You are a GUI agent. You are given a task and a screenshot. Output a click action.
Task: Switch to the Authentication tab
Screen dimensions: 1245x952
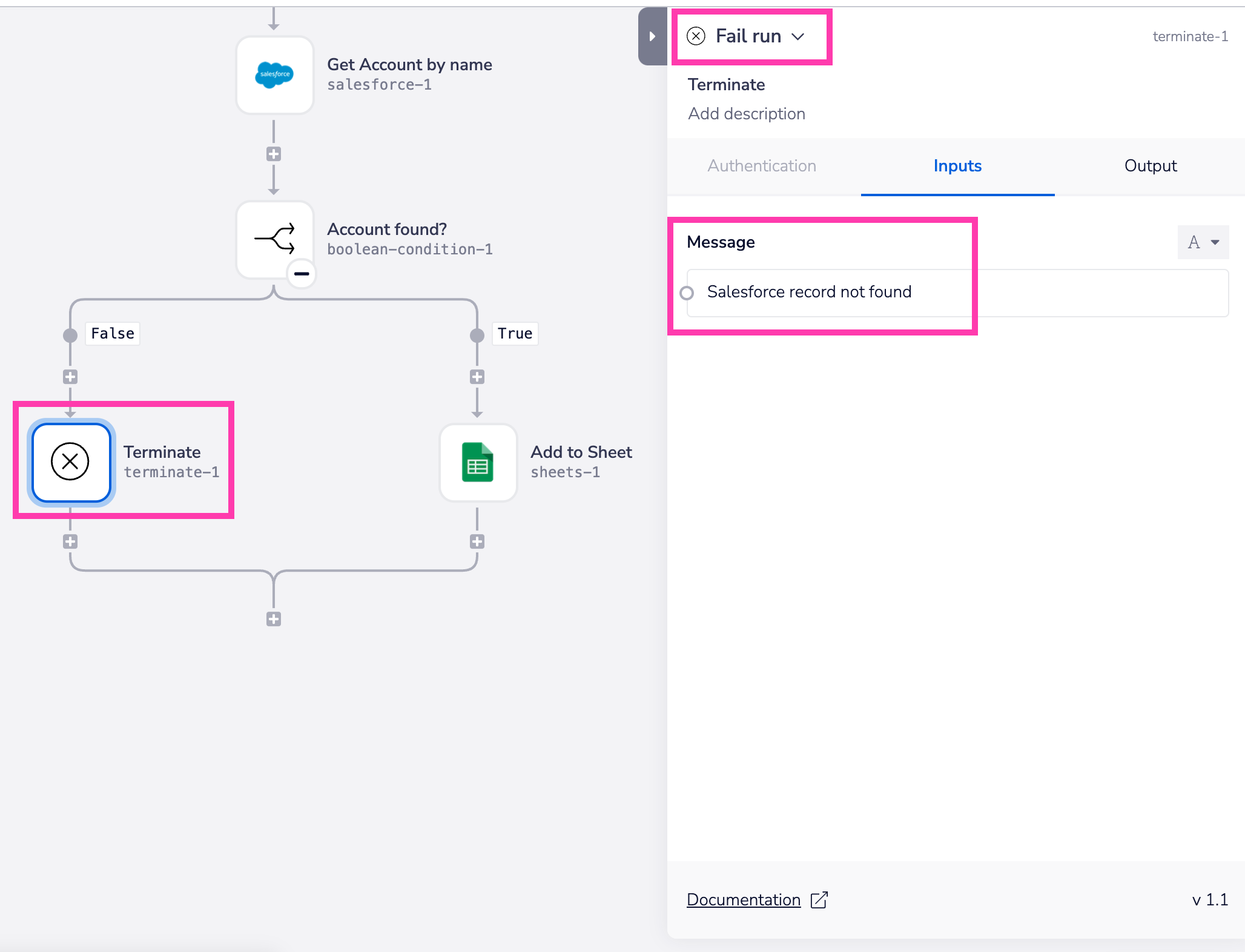click(x=761, y=166)
